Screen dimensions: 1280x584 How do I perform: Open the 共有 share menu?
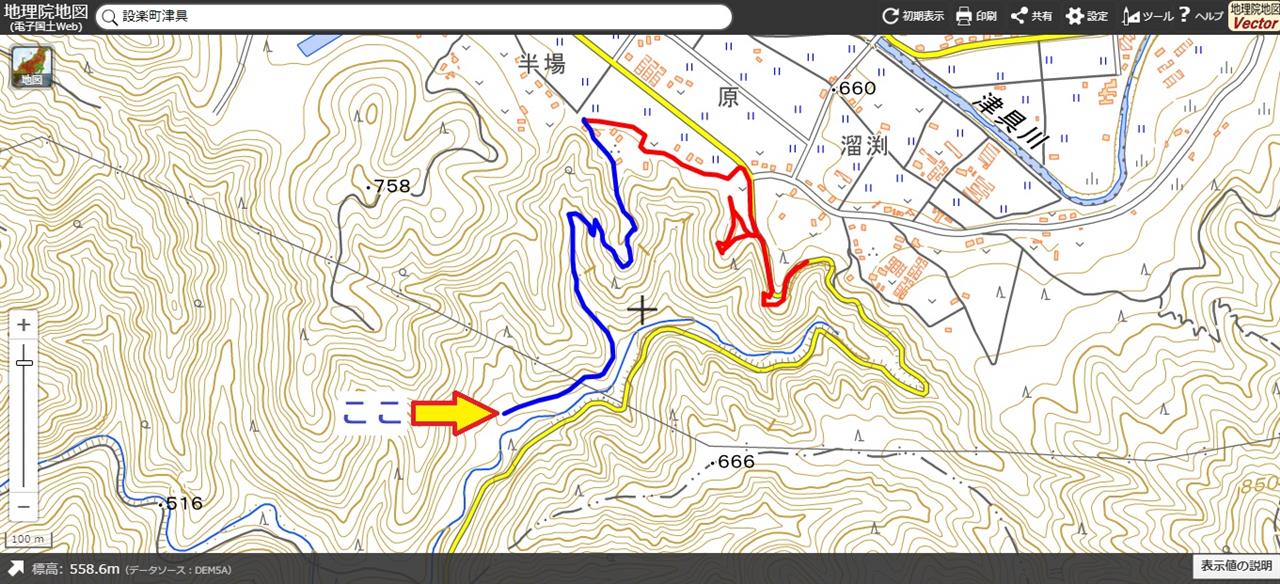(x=1031, y=16)
